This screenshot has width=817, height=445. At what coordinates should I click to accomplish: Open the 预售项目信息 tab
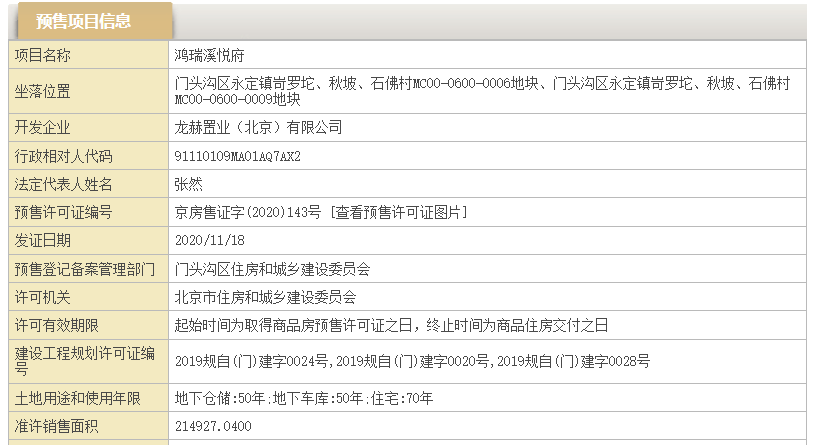click(x=95, y=21)
